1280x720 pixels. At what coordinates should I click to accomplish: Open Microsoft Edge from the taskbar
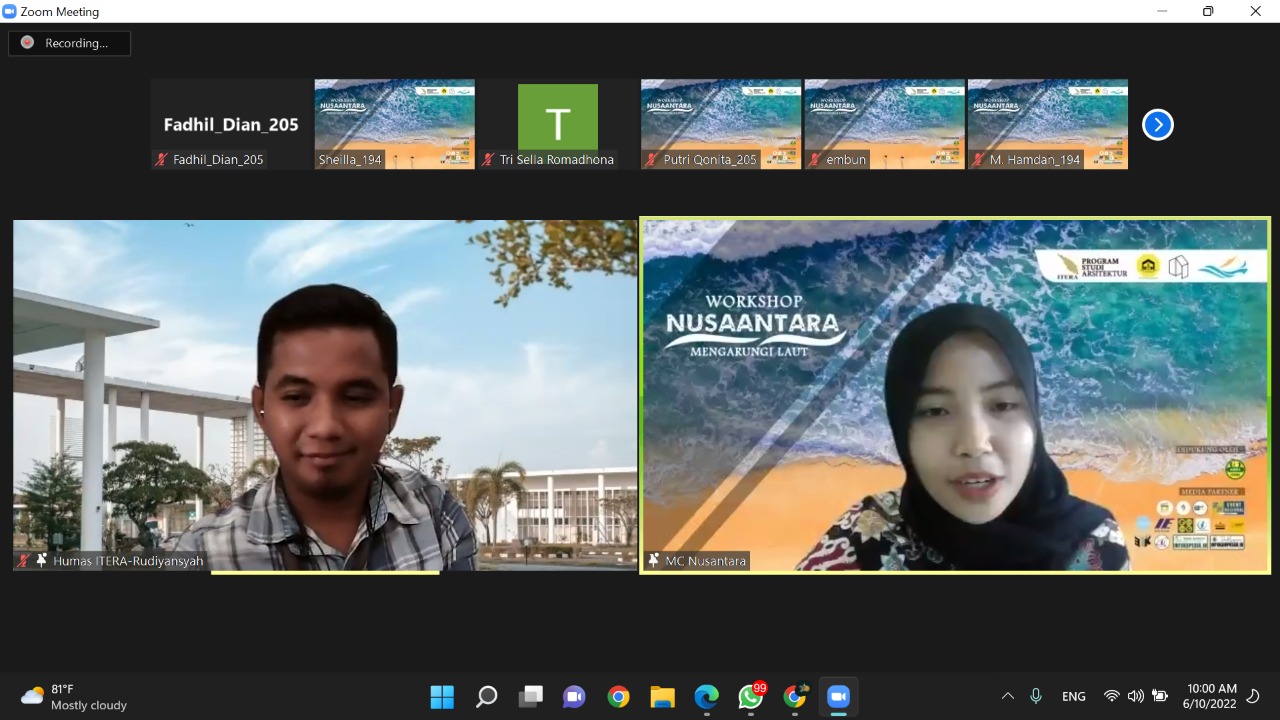coord(706,696)
